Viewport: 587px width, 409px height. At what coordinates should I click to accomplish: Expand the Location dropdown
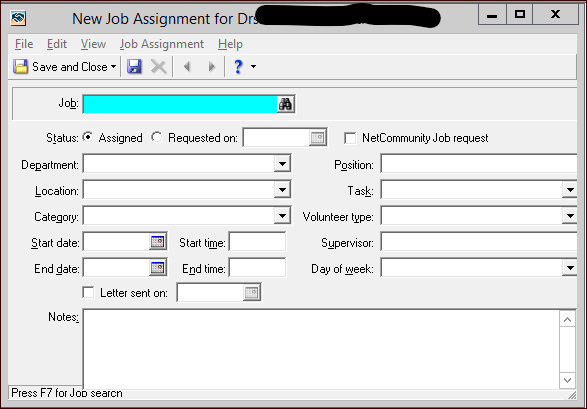point(282,190)
